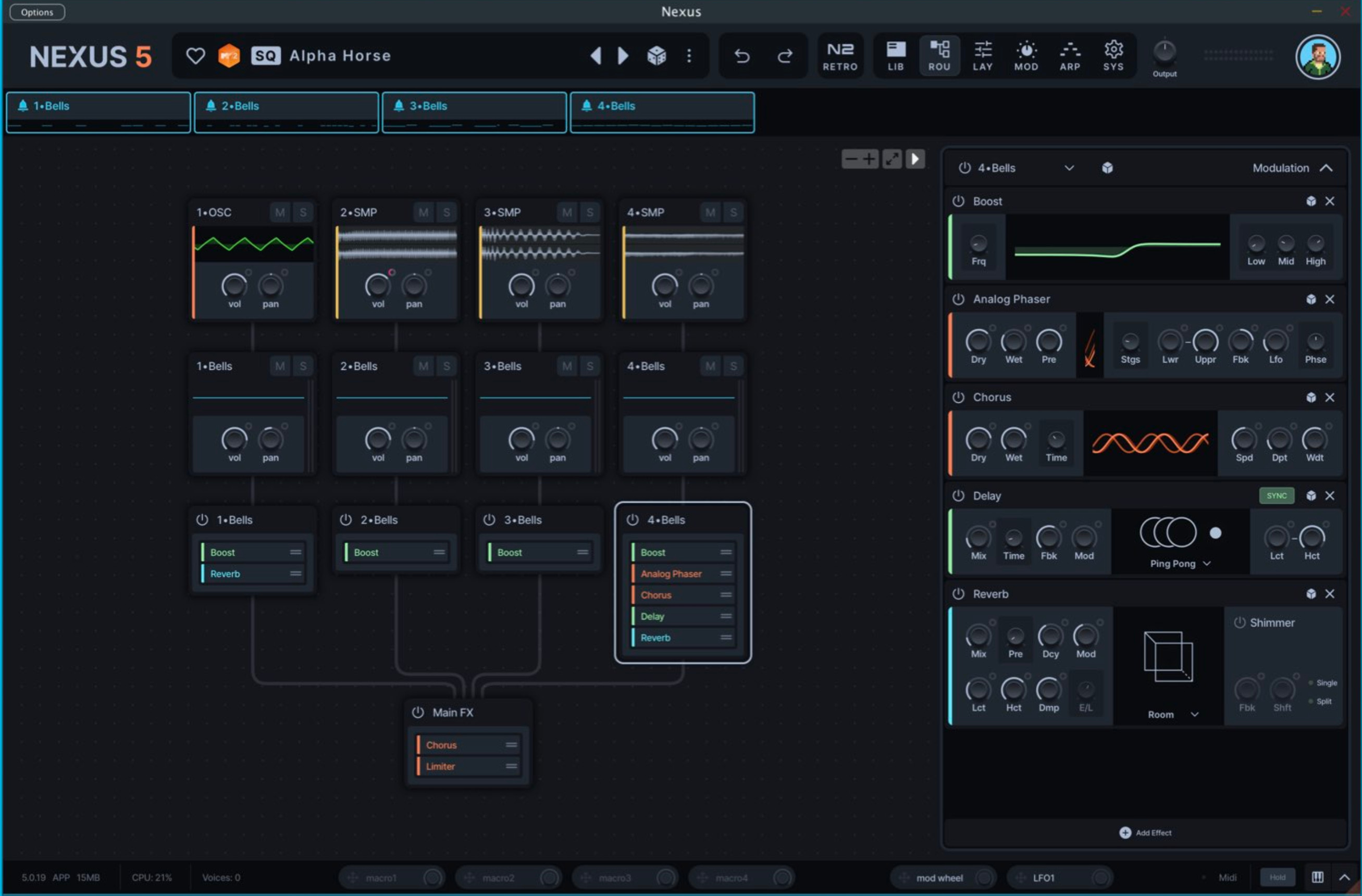Toggle the Delay SYNC button

click(x=1276, y=495)
